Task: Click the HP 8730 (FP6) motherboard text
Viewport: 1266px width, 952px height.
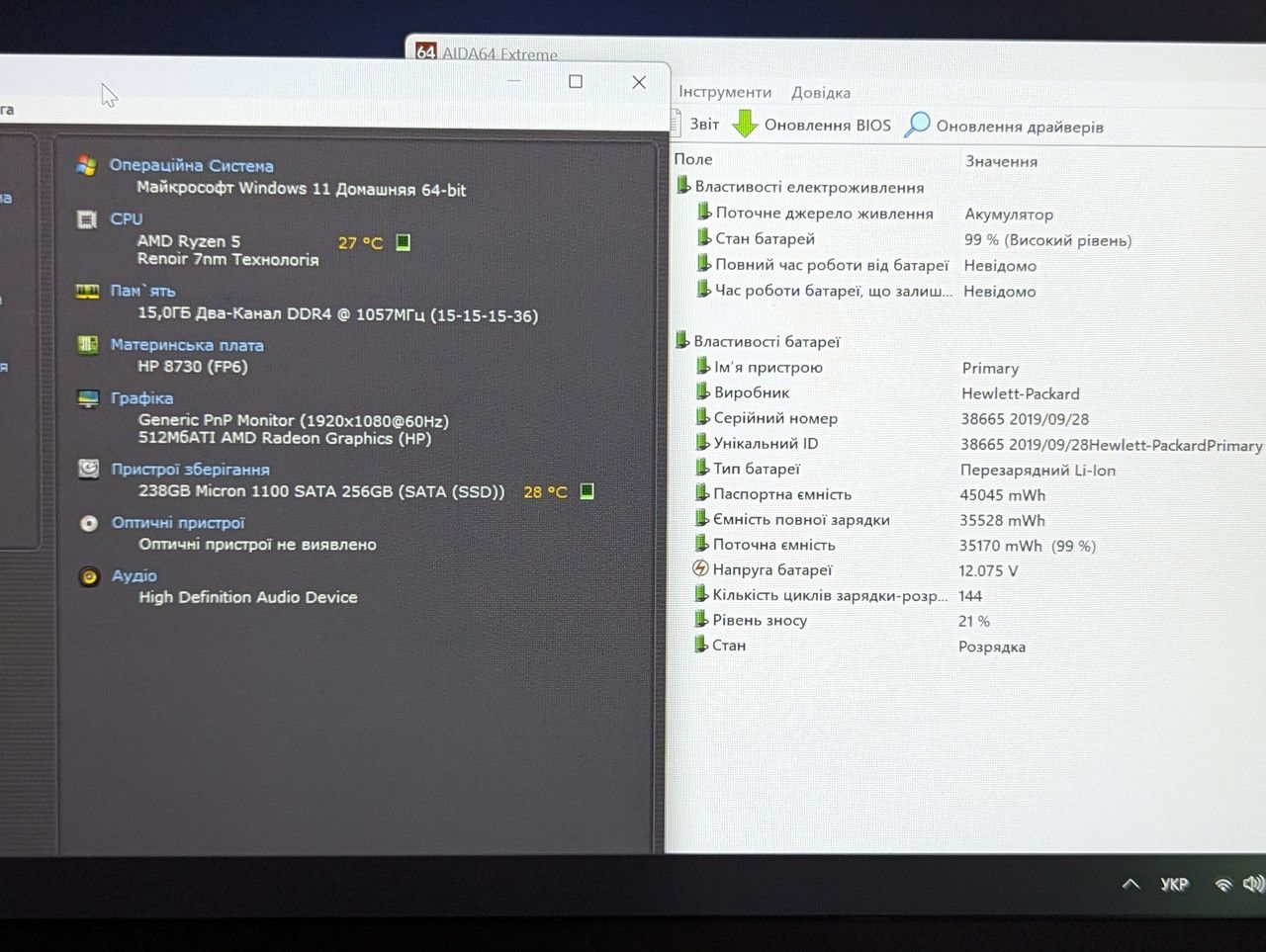Action: tap(193, 367)
